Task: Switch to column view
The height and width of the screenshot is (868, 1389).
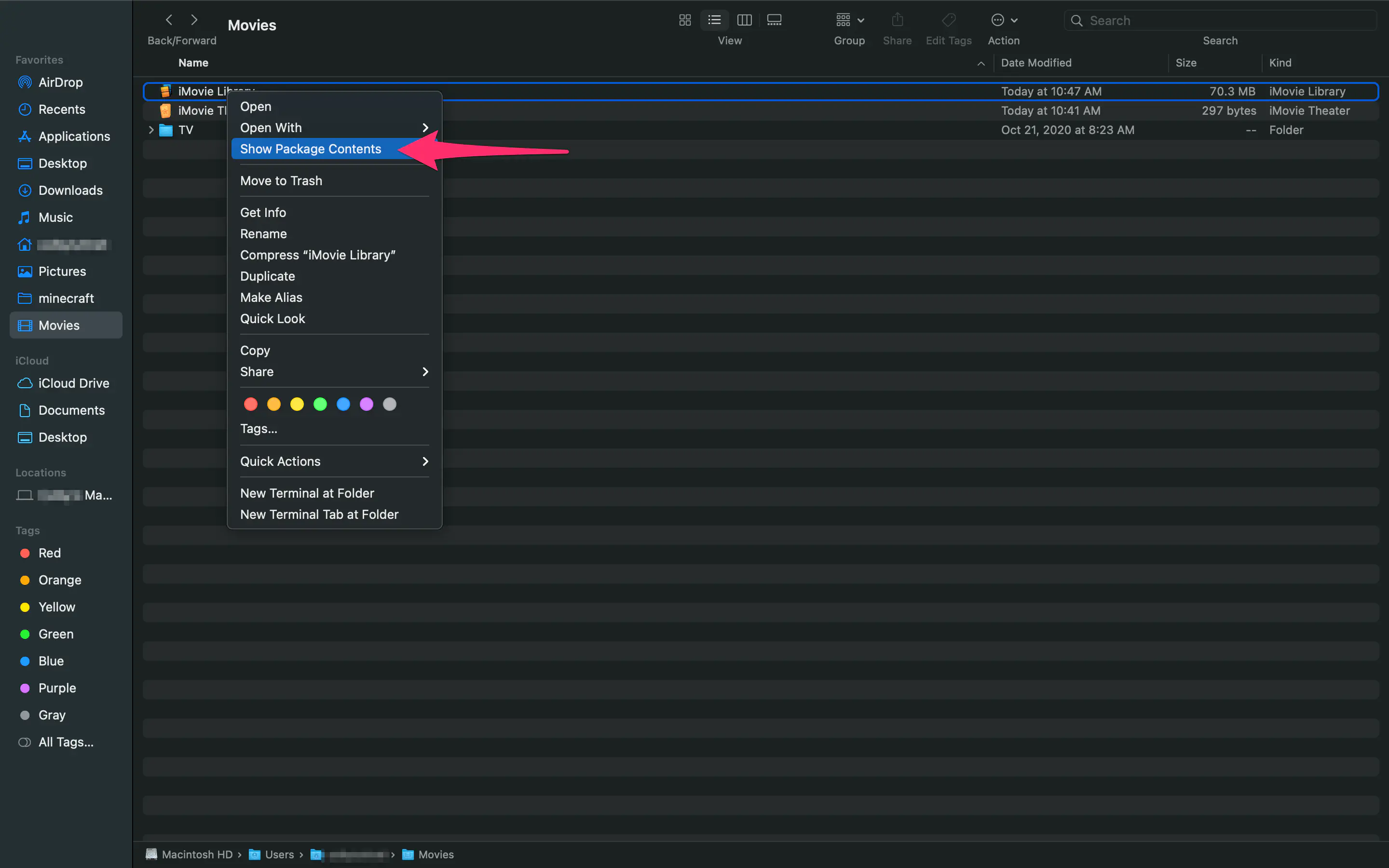Action: [x=745, y=20]
